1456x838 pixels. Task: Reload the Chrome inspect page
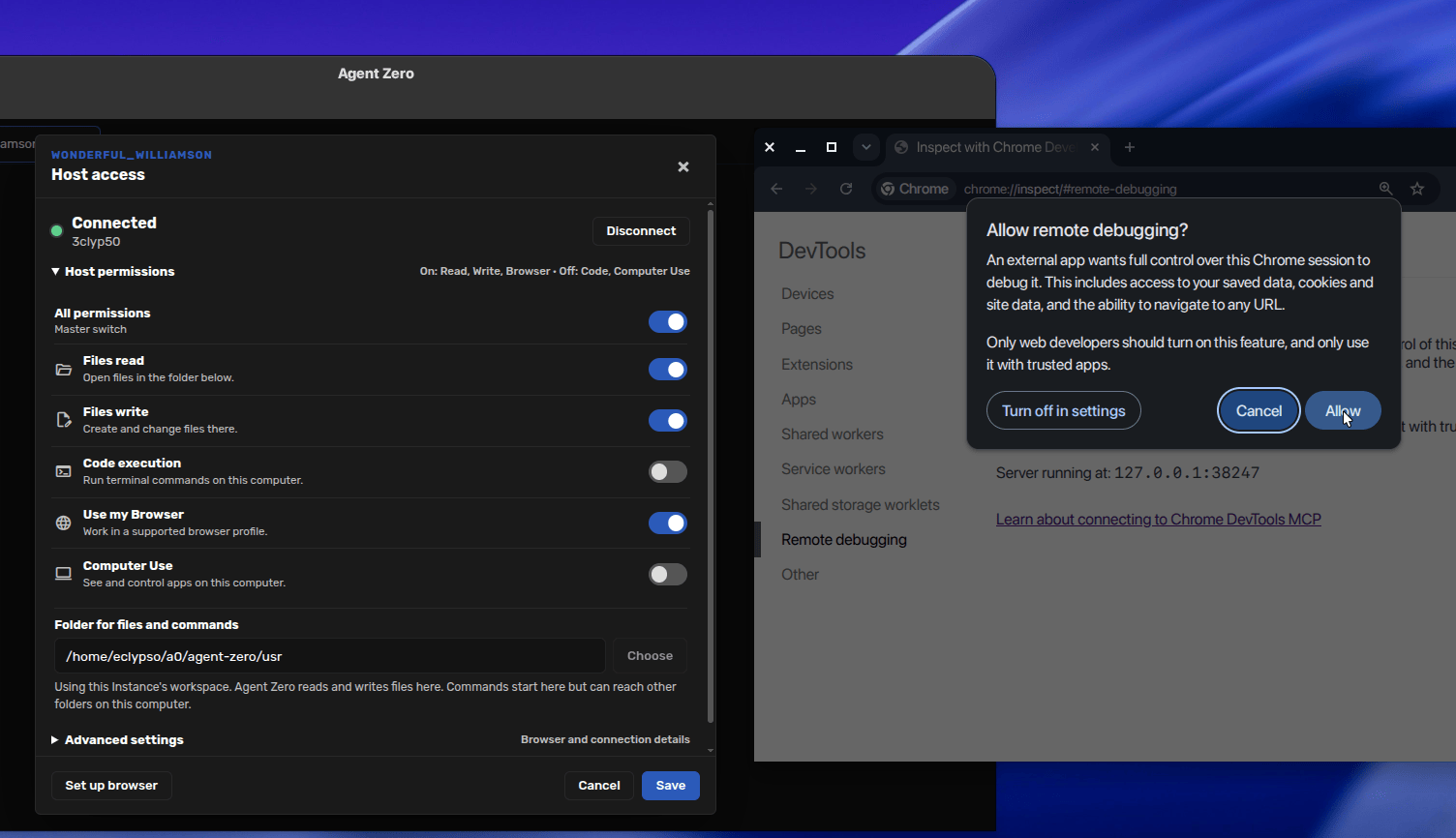tap(846, 189)
